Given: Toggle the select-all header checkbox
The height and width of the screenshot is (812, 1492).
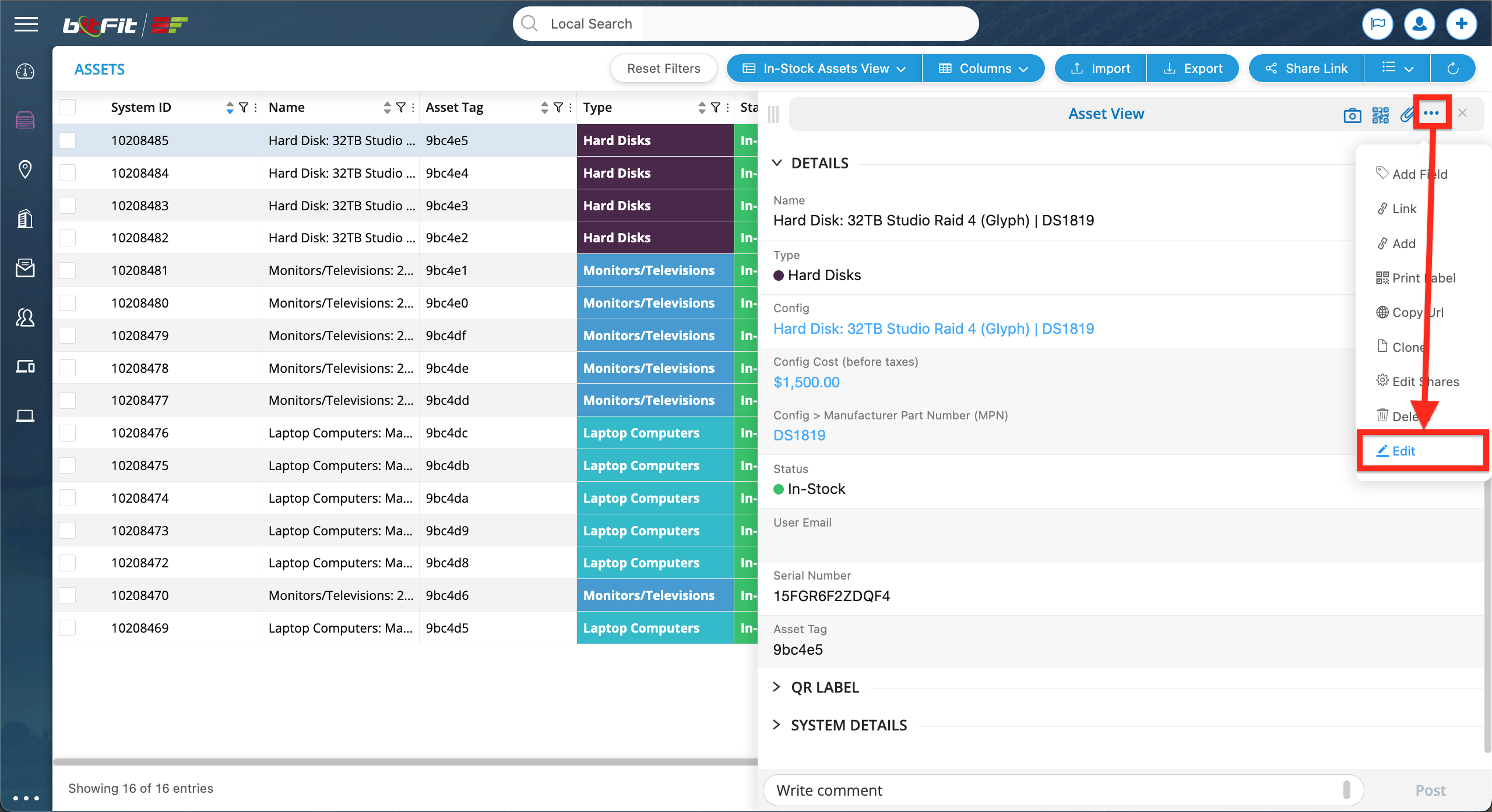Looking at the screenshot, I should click(68, 107).
